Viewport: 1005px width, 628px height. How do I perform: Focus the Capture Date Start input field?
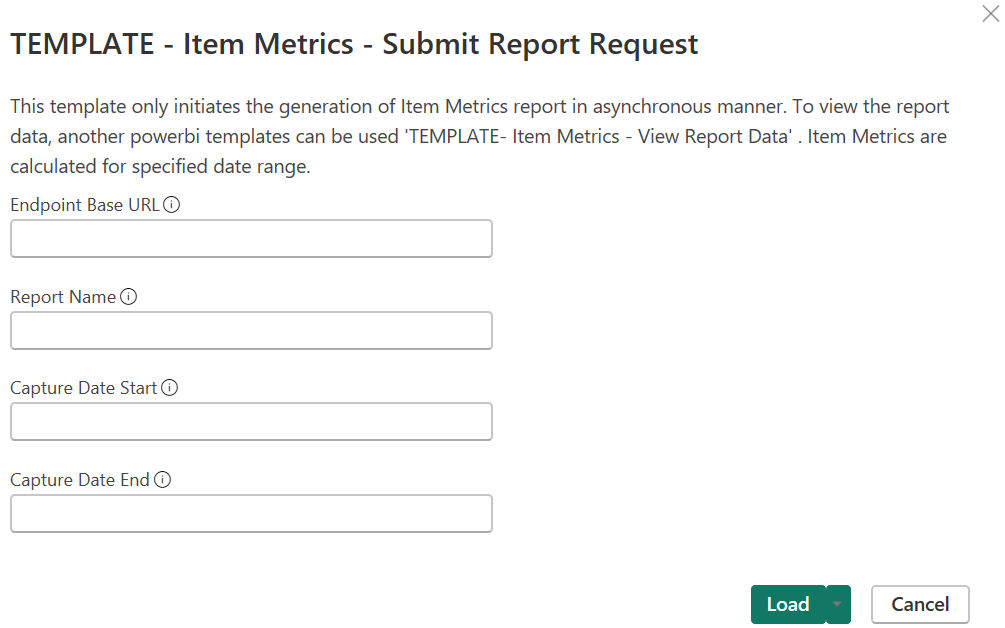[x=251, y=422]
